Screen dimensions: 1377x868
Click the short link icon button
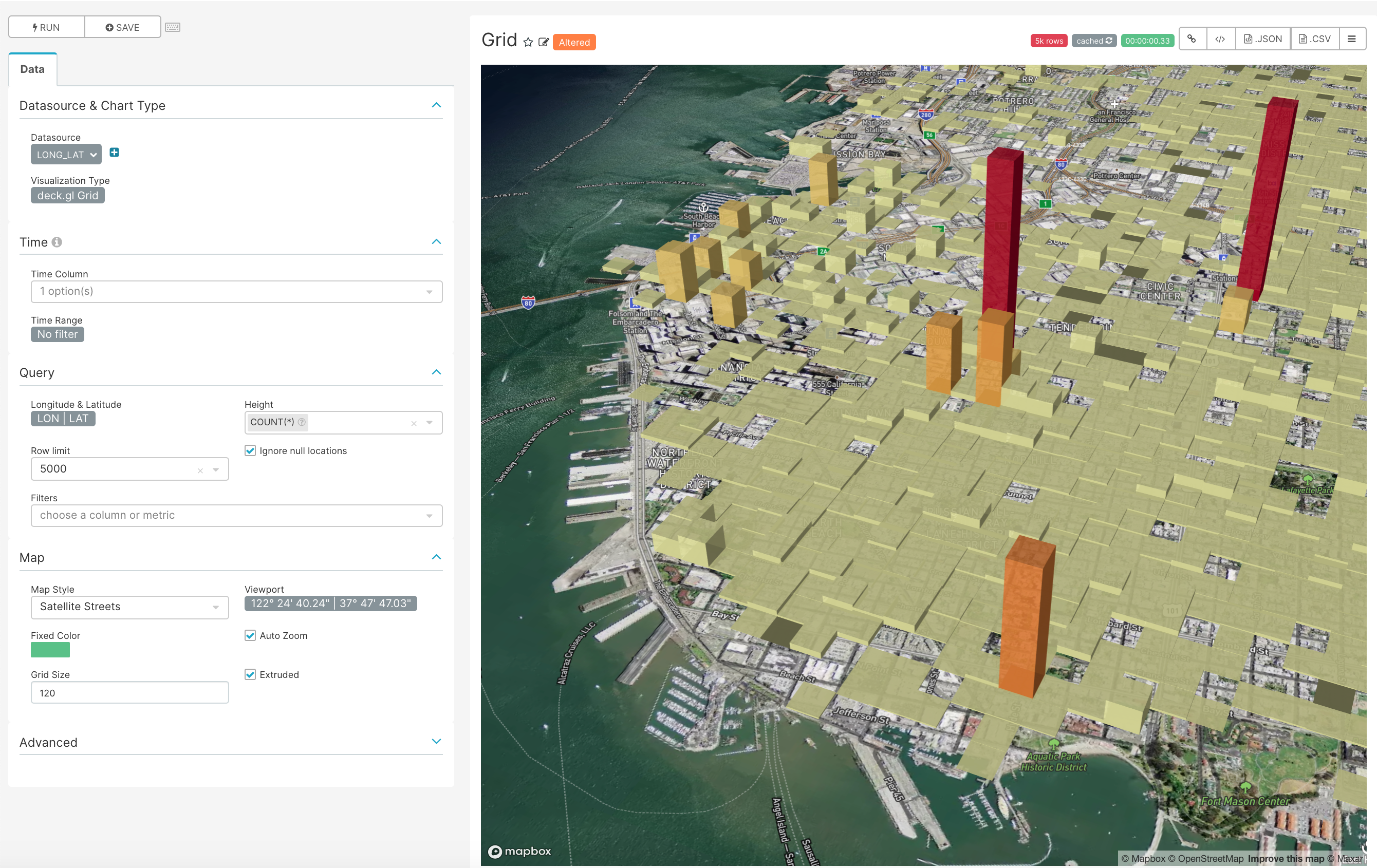coord(1193,39)
